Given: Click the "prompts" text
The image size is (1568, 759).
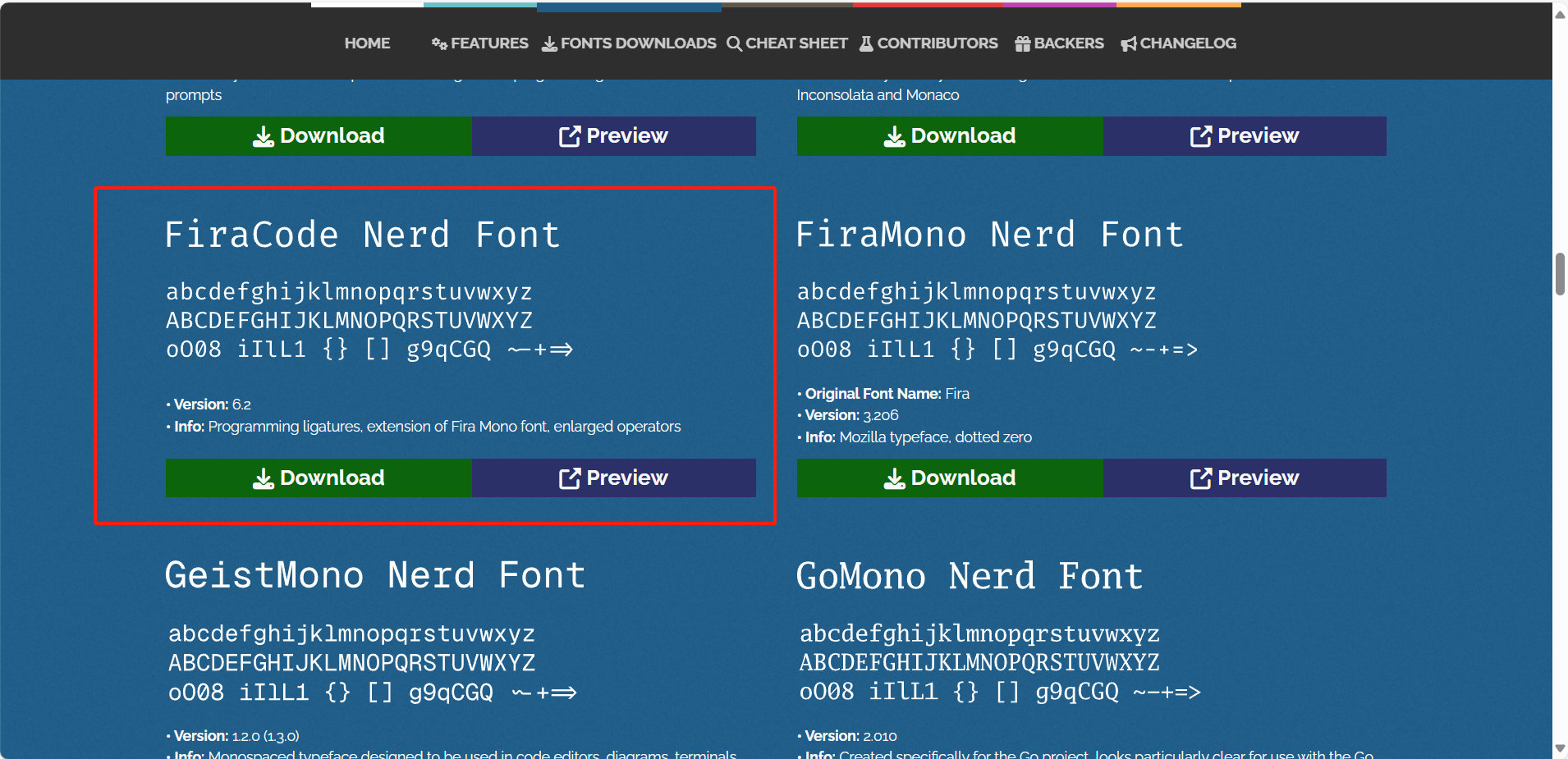Looking at the screenshot, I should 194,95.
